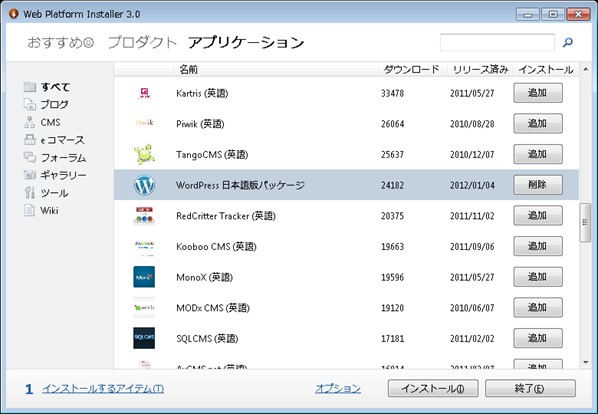Click the CMS category icon
The height and width of the screenshot is (414, 598).
30,122
